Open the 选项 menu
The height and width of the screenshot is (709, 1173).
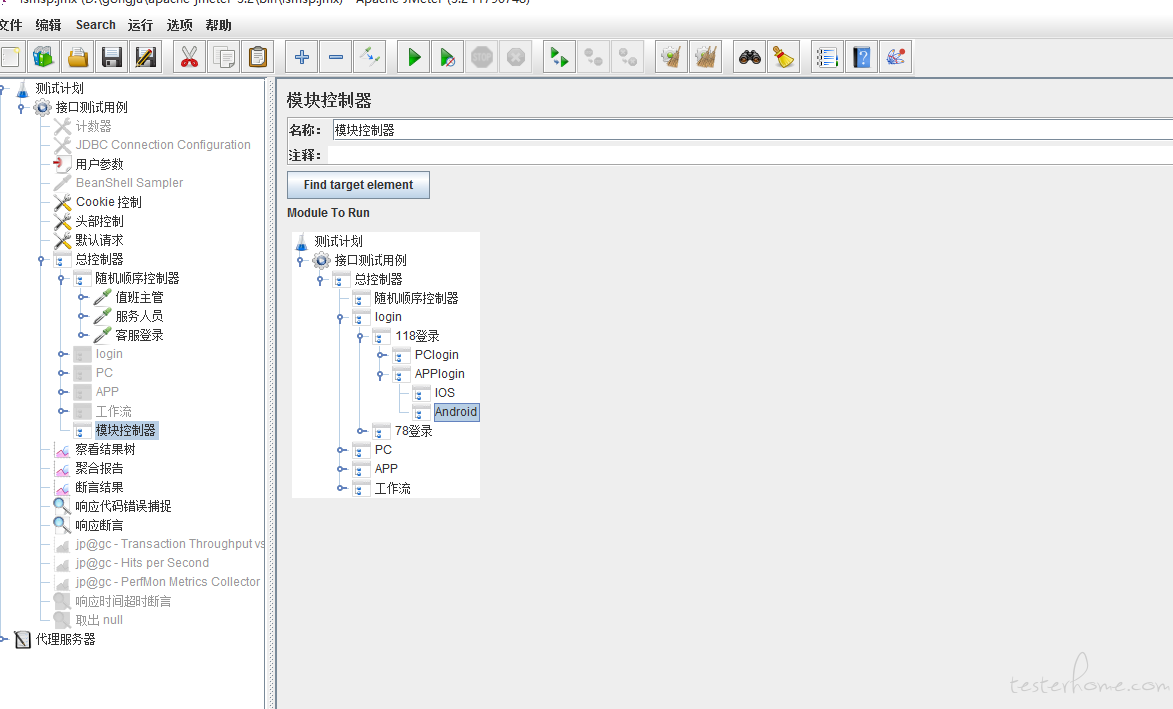coord(180,25)
